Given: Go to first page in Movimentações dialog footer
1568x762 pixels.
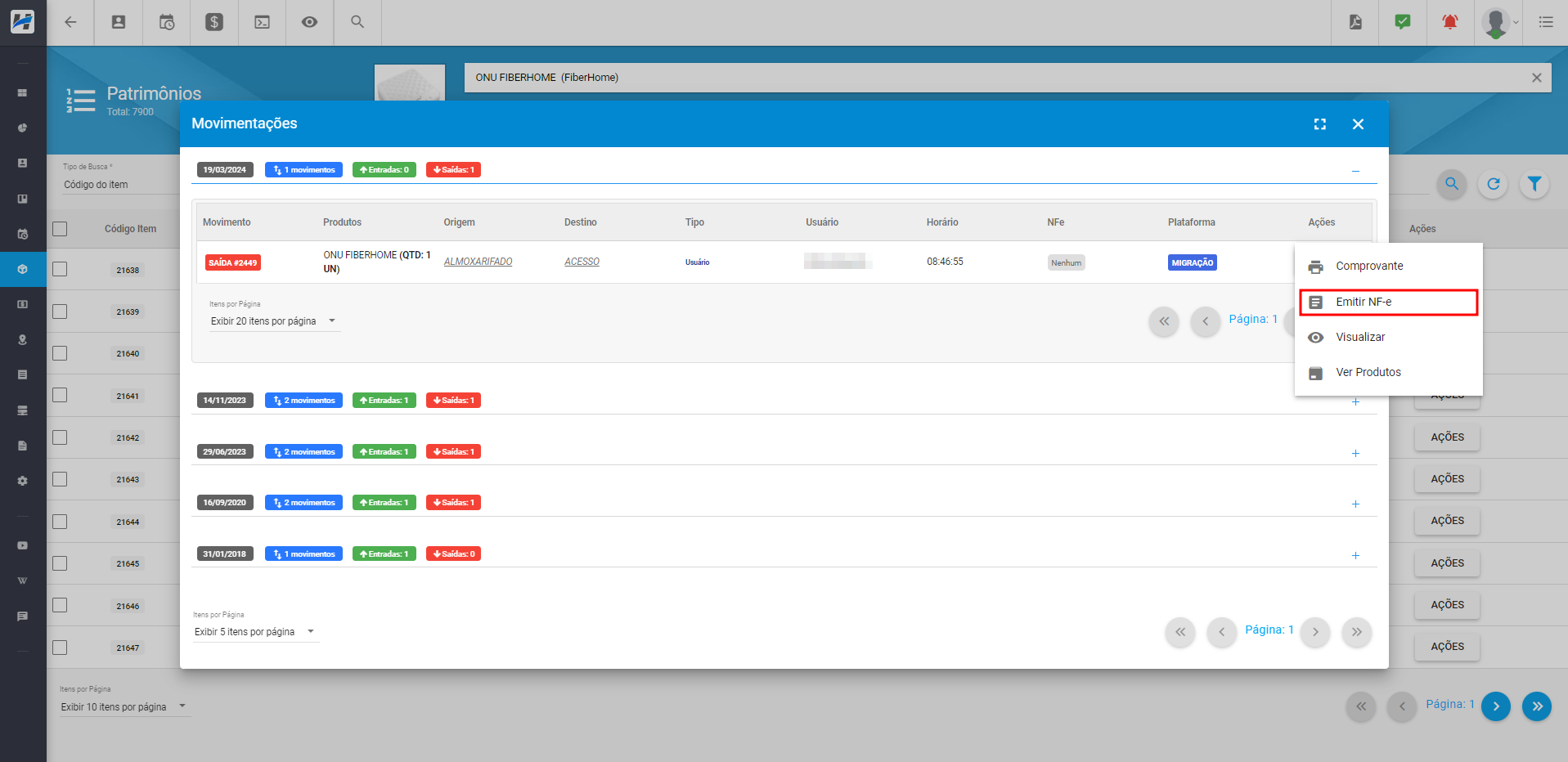Looking at the screenshot, I should (x=1180, y=632).
